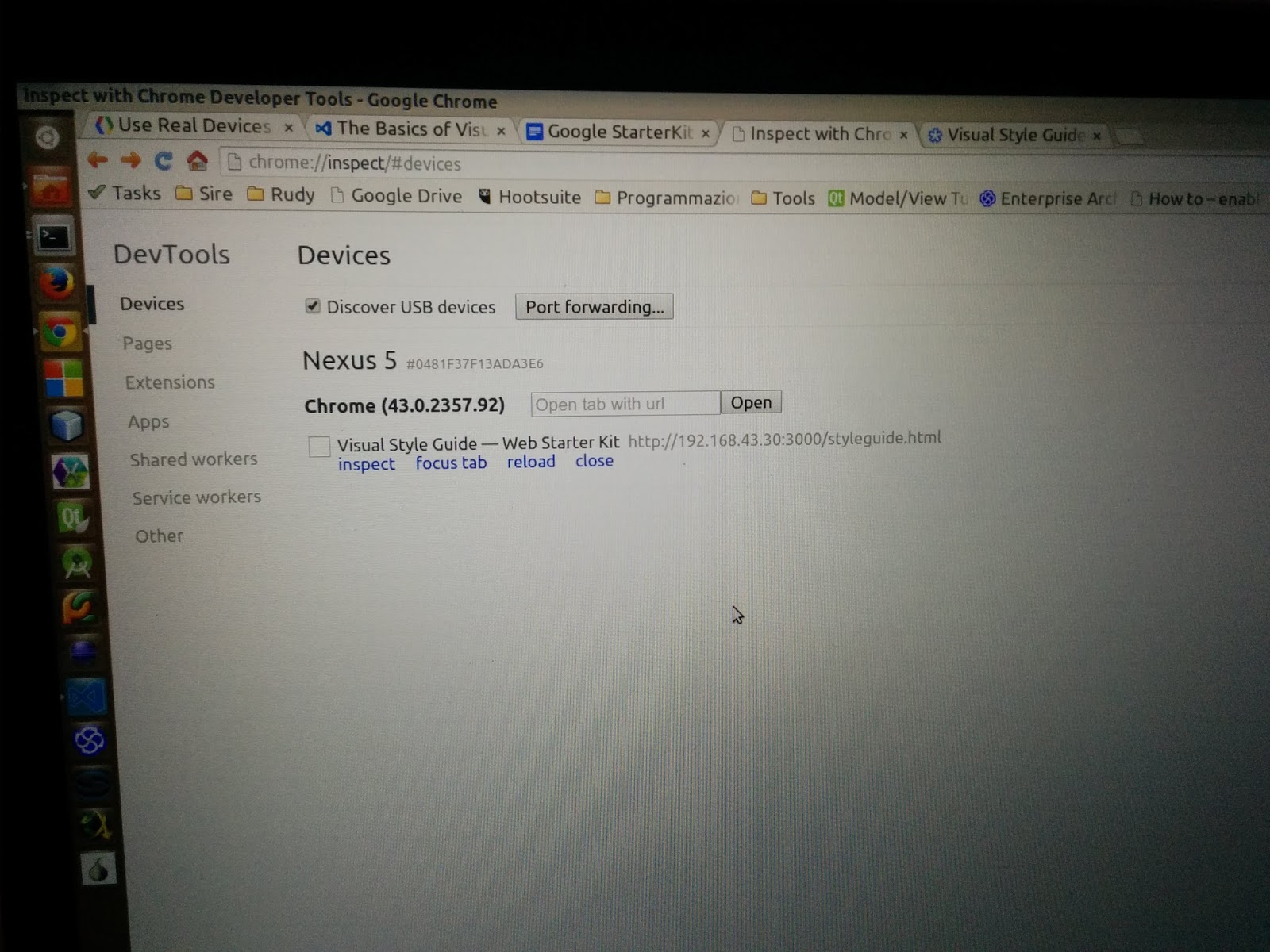Click reload link for remote tab

(x=531, y=462)
